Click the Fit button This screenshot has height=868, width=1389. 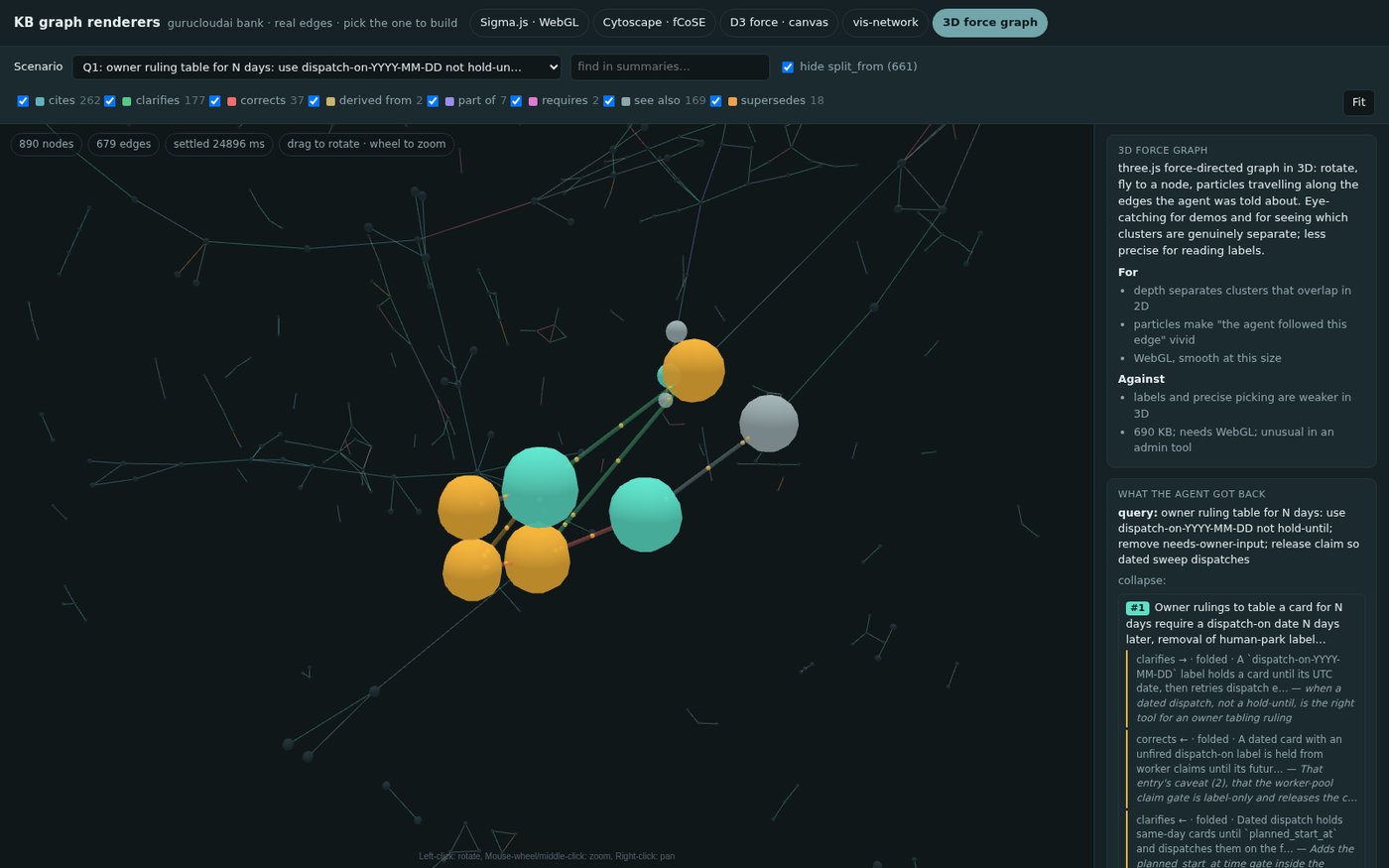[1359, 103]
